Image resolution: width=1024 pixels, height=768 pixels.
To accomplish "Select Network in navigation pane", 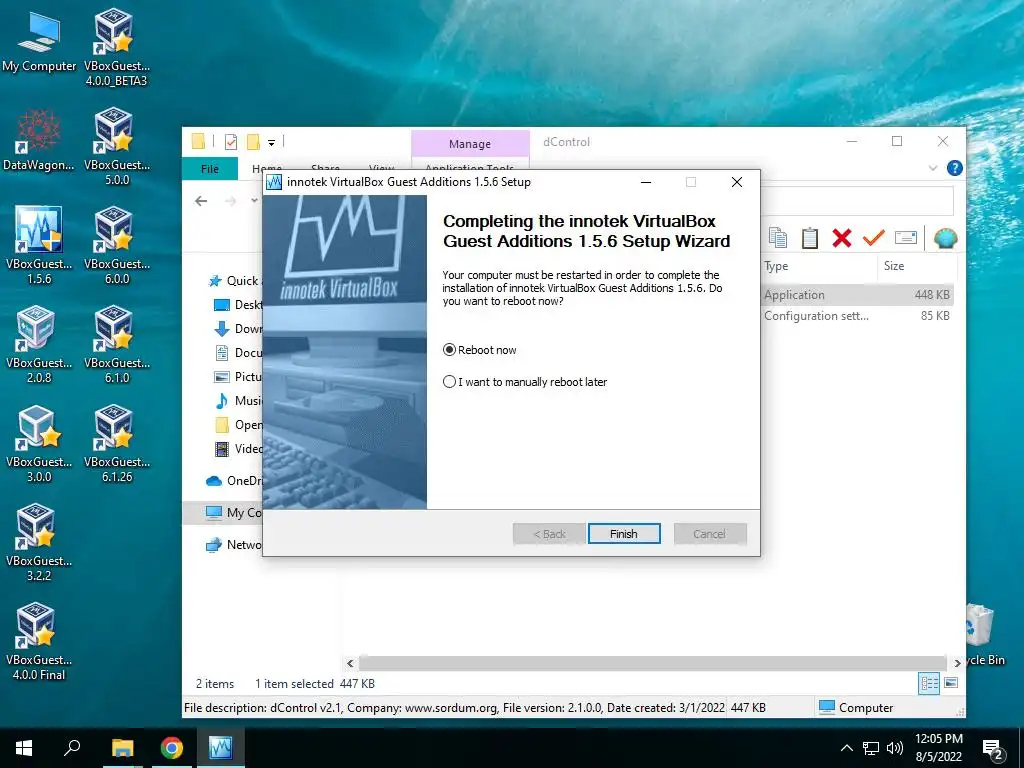I will pos(234,545).
